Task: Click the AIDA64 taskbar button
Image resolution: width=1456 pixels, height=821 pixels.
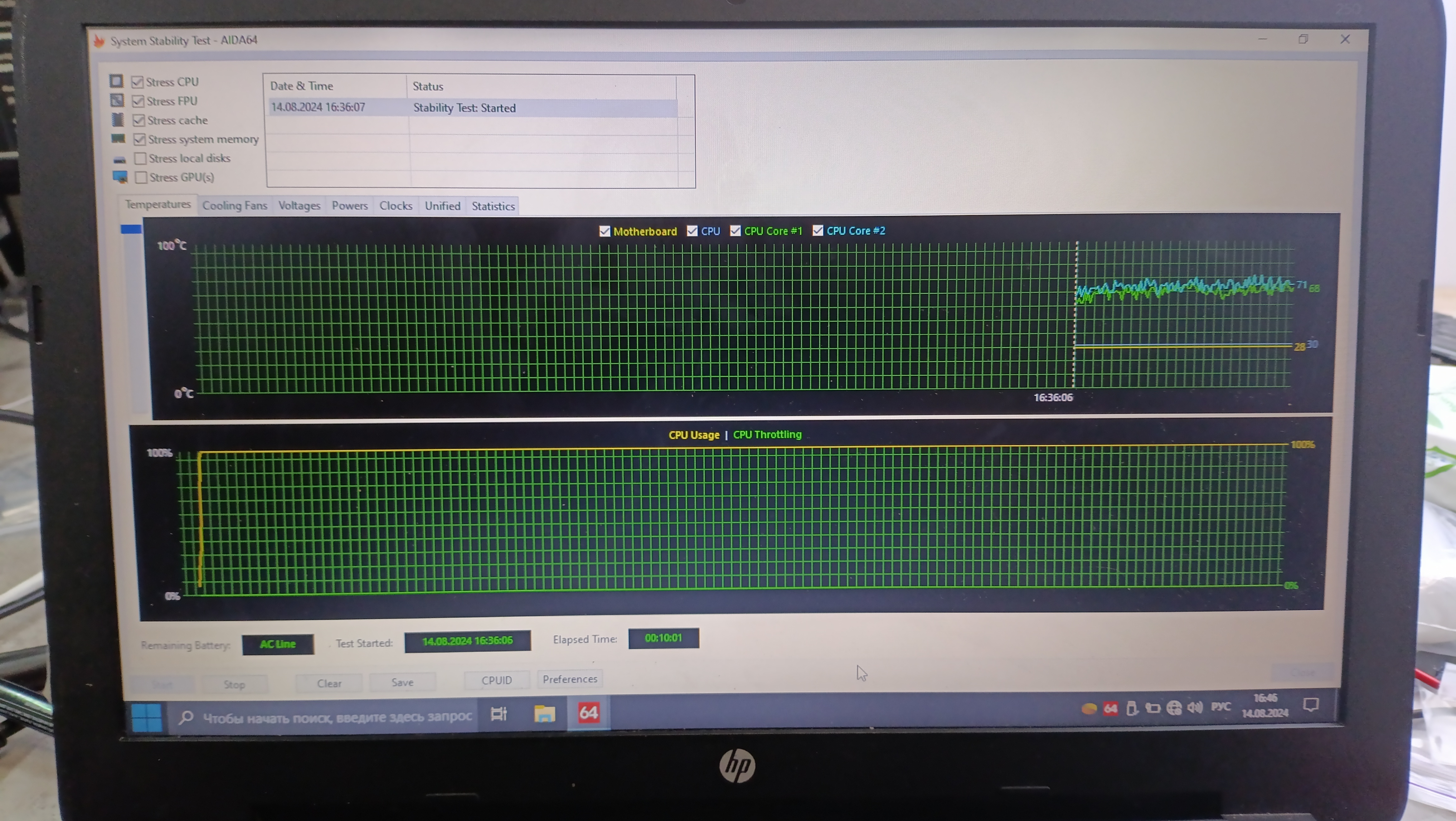Action: click(x=589, y=712)
